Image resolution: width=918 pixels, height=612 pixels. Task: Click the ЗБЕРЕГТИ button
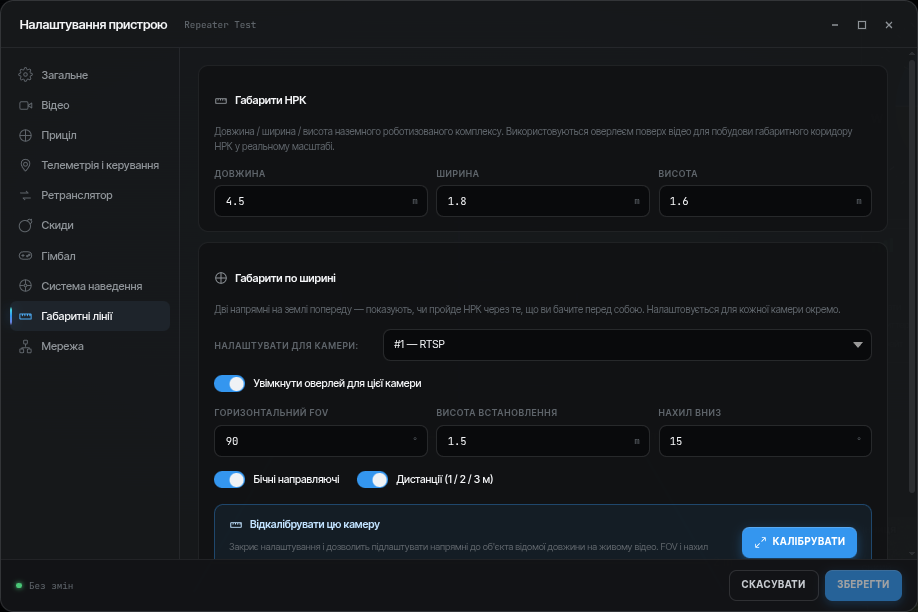[863, 585]
